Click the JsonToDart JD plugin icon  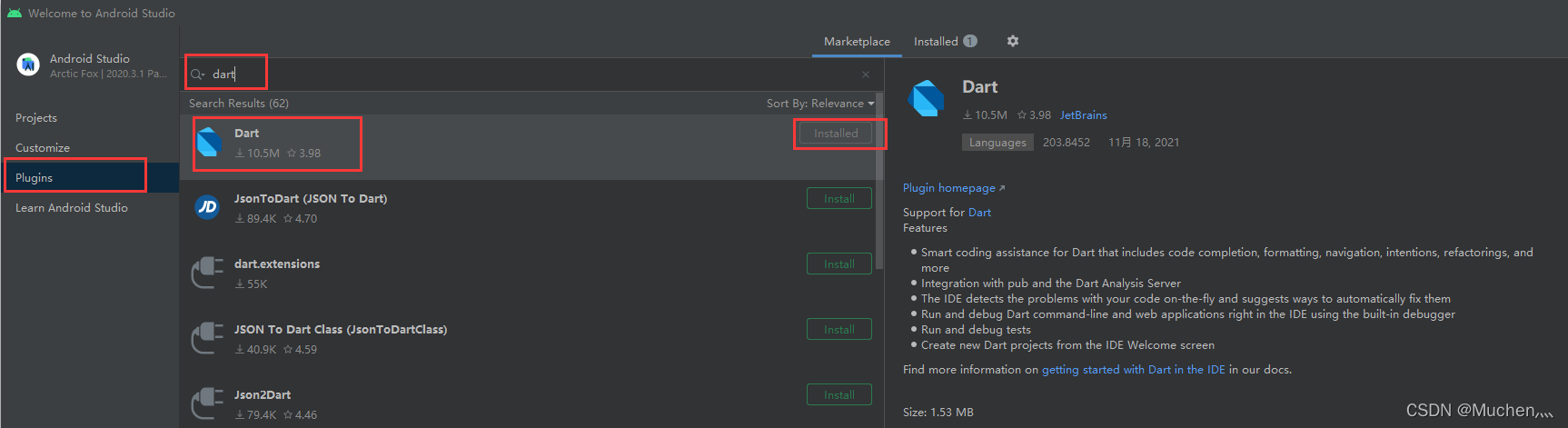click(x=208, y=207)
